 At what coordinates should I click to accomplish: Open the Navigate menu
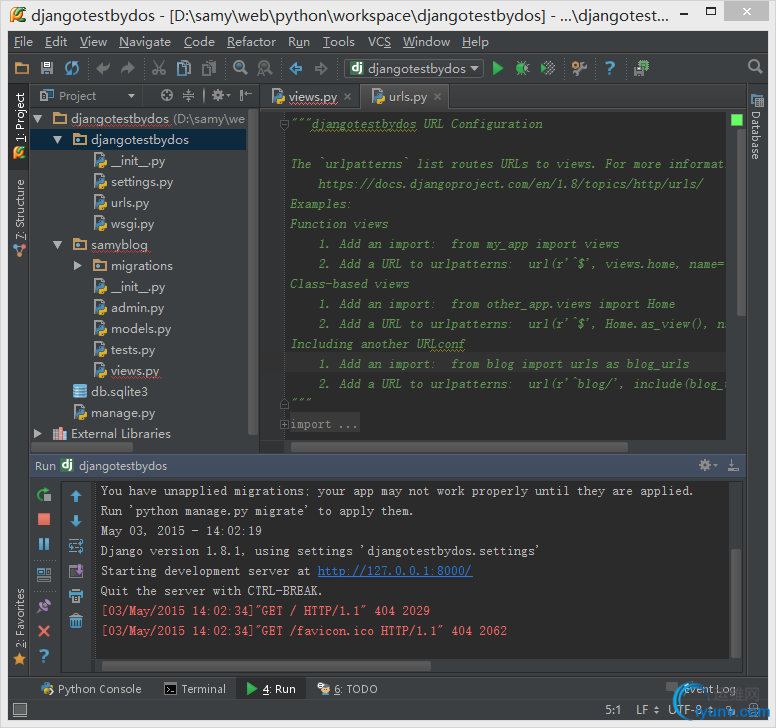click(145, 42)
